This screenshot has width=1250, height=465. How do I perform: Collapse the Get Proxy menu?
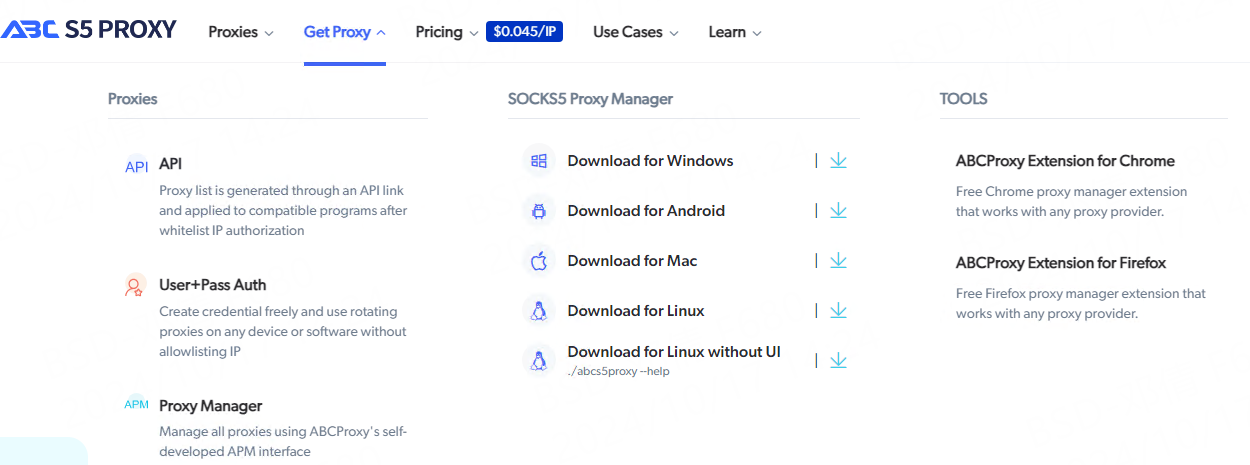[344, 32]
